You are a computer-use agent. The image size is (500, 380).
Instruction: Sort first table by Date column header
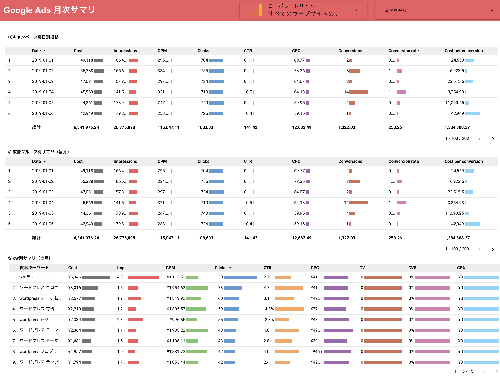click(38, 51)
